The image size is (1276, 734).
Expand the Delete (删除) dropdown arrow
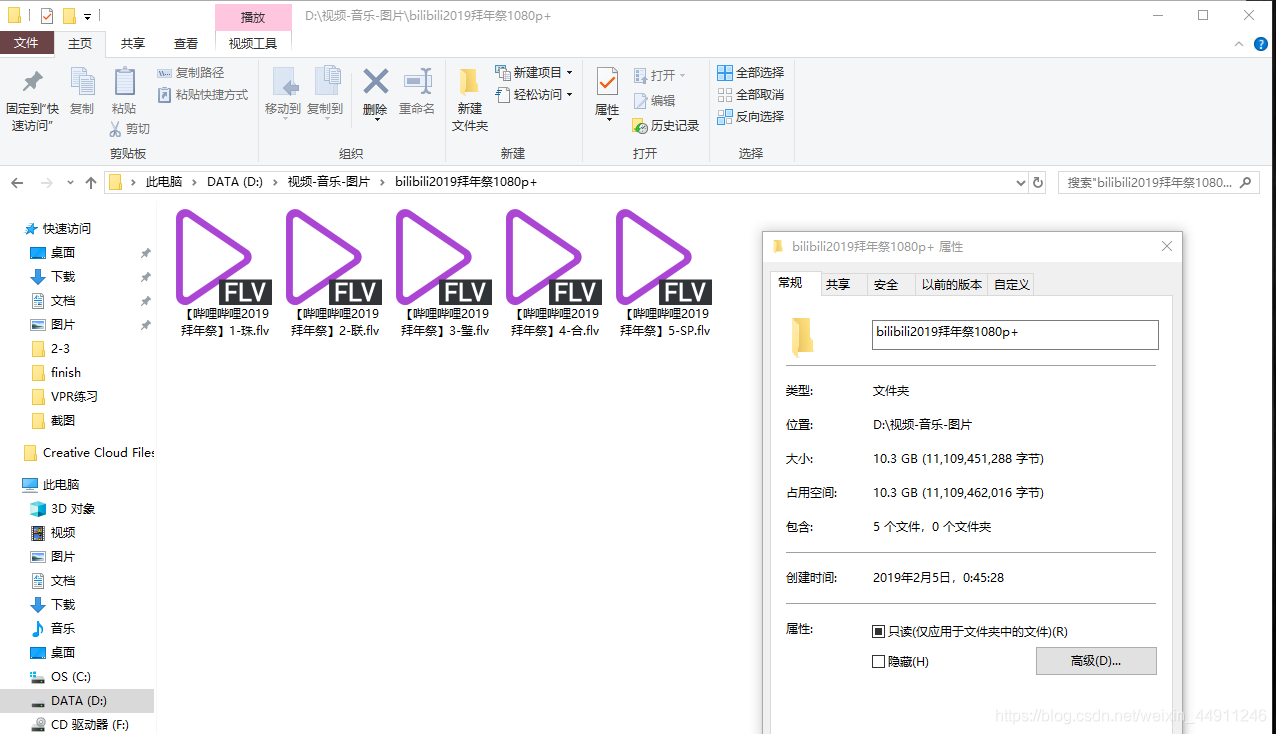(376, 120)
